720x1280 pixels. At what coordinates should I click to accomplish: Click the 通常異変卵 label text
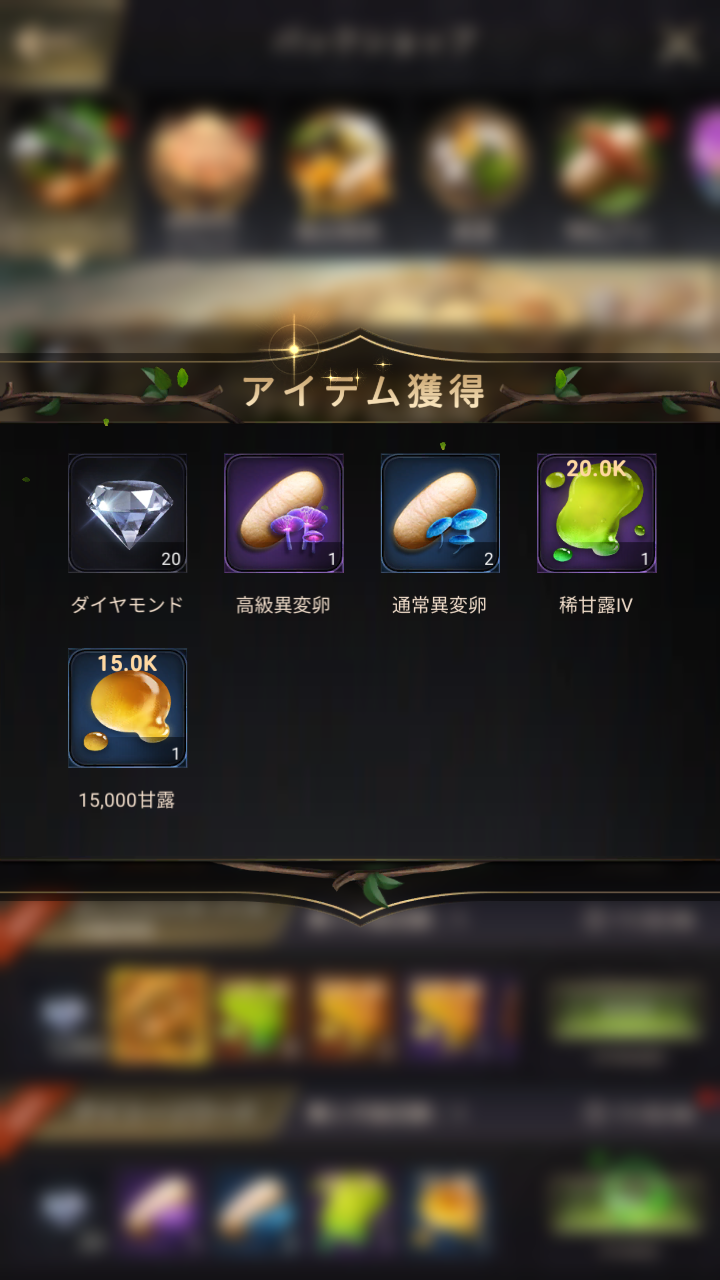[440, 605]
